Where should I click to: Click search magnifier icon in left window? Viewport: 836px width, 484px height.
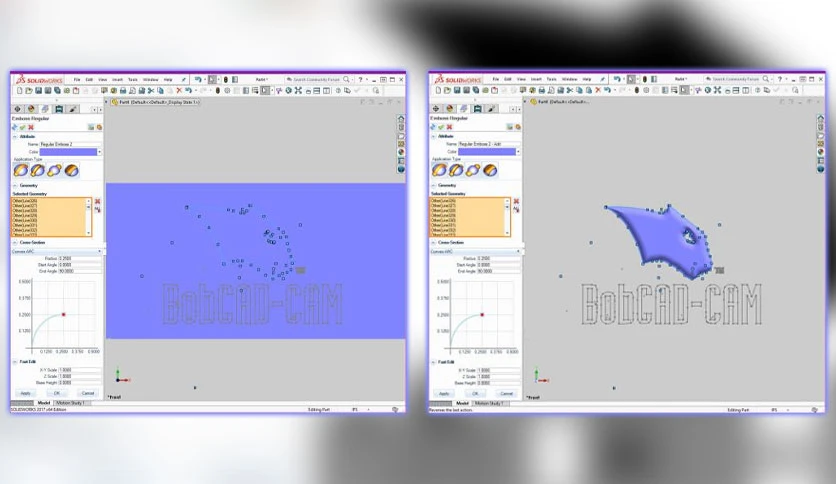[346, 79]
